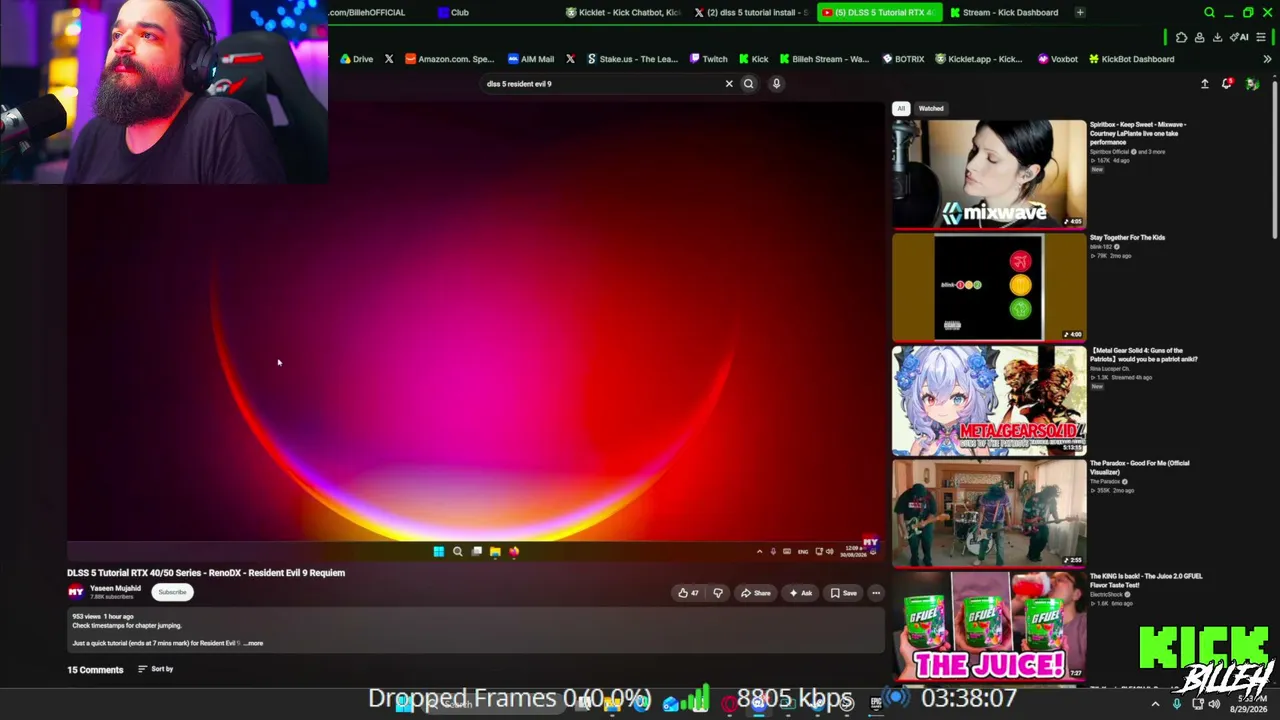
Task: Open the BOTRIX bookmark
Action: (903, 59)
